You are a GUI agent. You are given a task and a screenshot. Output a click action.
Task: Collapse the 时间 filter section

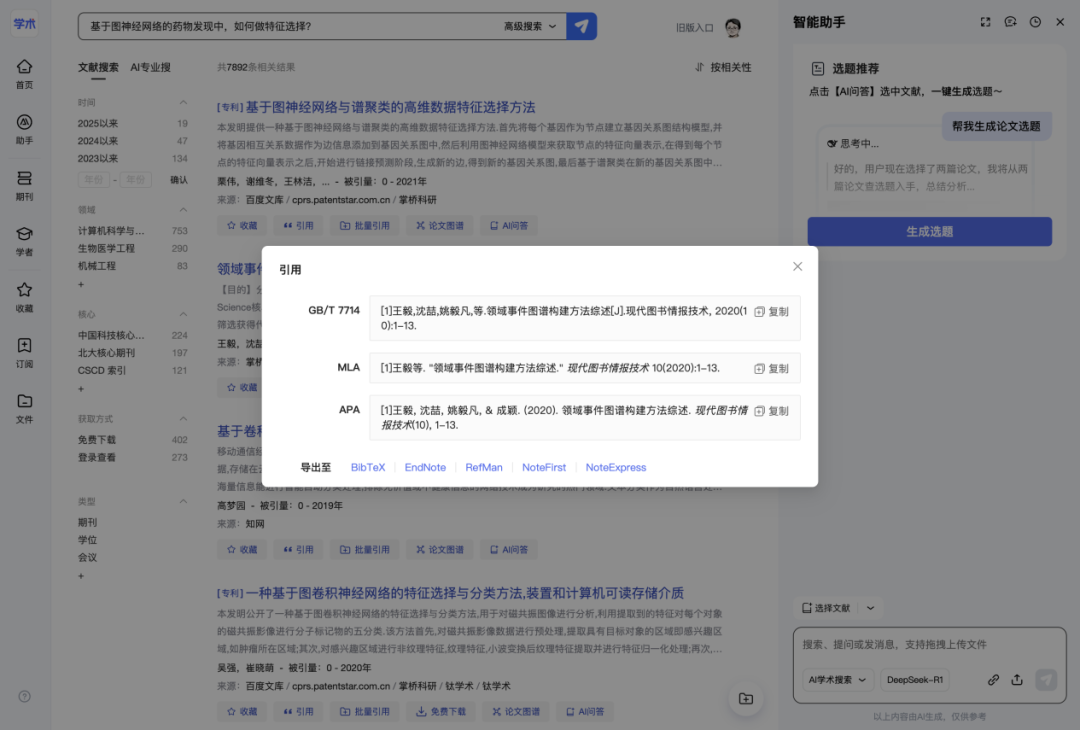pos(183,103)
